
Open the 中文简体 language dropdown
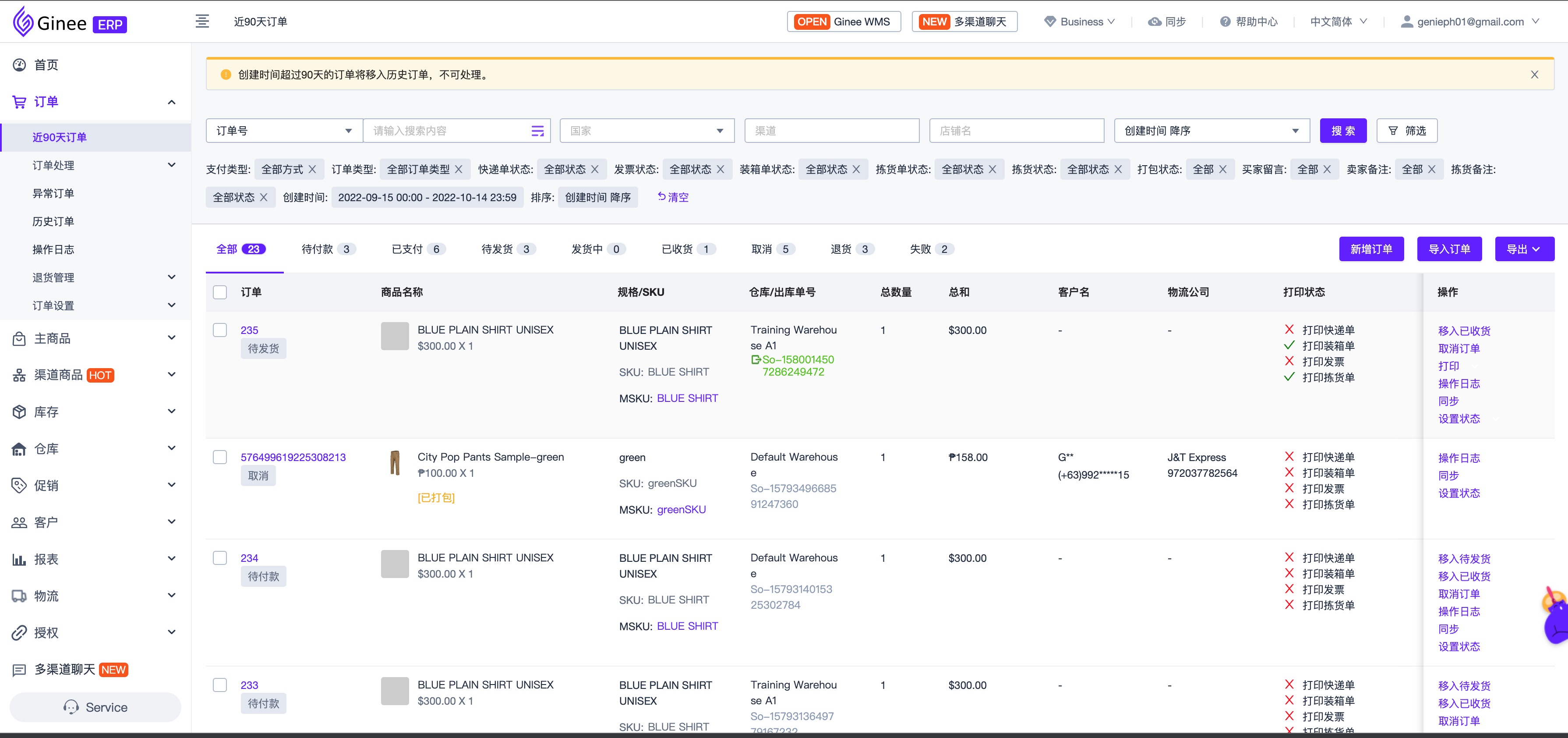[1338, 22]
